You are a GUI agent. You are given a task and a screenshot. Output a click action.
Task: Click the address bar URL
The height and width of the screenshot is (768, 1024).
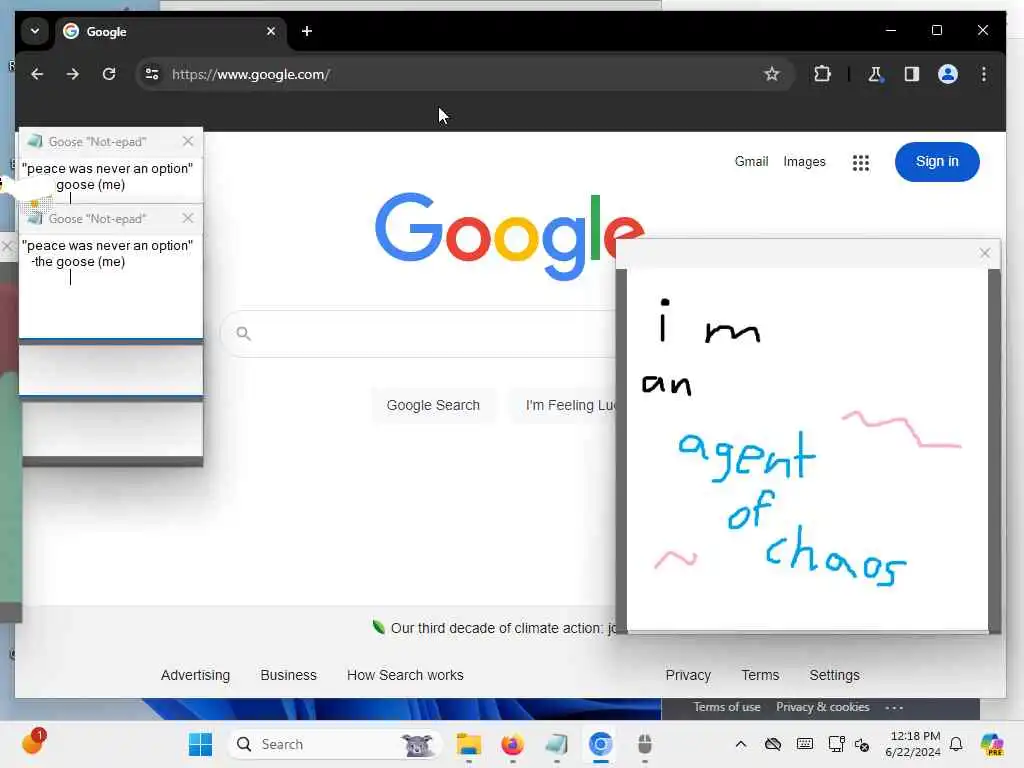click(x=251, y=74)
